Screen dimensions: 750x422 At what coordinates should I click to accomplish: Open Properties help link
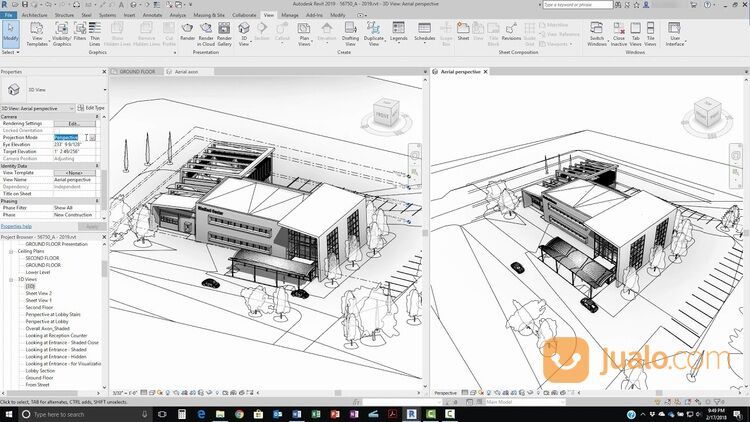16,226
